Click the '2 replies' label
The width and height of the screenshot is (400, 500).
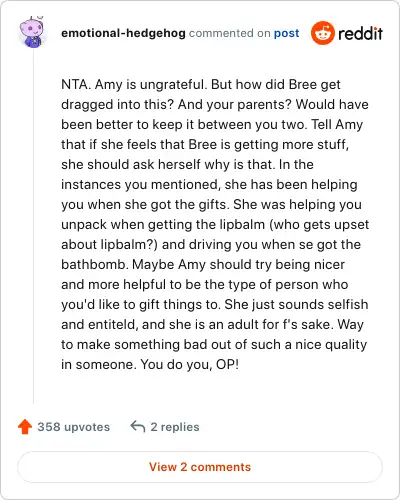click(175, 427)
